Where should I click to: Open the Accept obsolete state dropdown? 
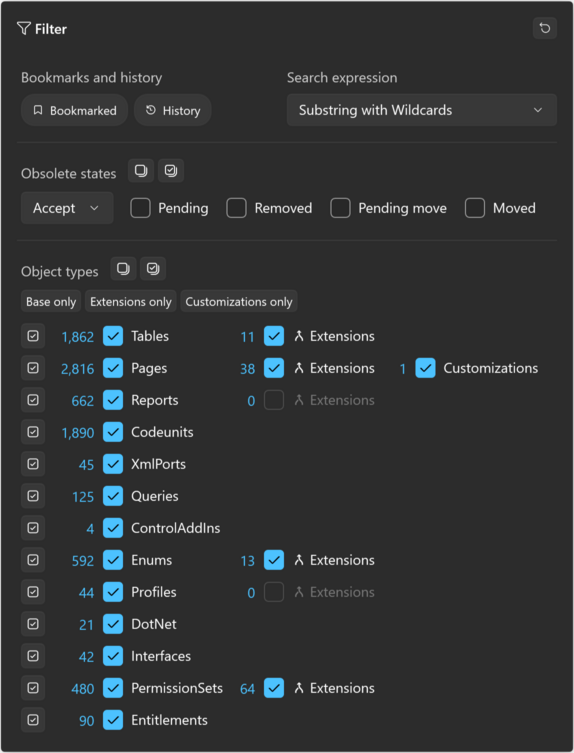point(67,208)
